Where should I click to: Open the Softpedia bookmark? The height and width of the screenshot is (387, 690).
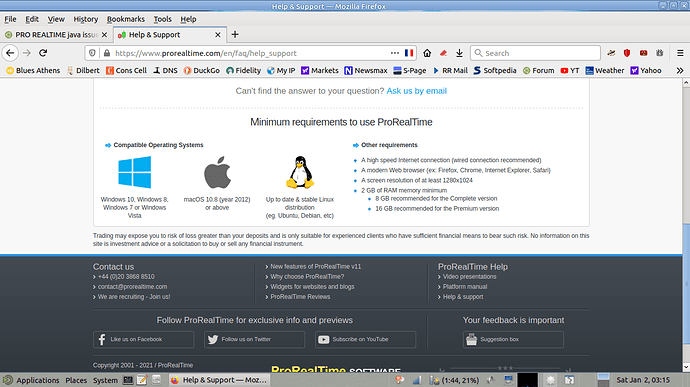(x=495, y=70)
